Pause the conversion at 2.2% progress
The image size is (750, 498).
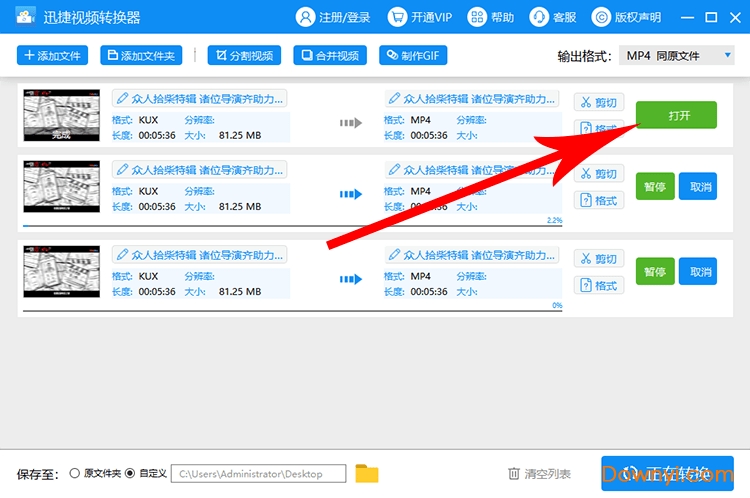655,186
